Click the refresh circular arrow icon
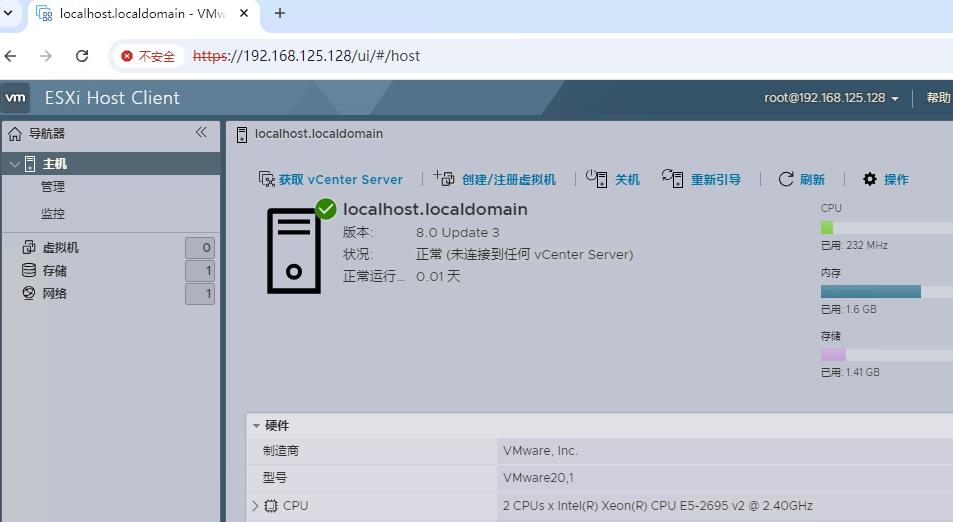 (785, 179)
